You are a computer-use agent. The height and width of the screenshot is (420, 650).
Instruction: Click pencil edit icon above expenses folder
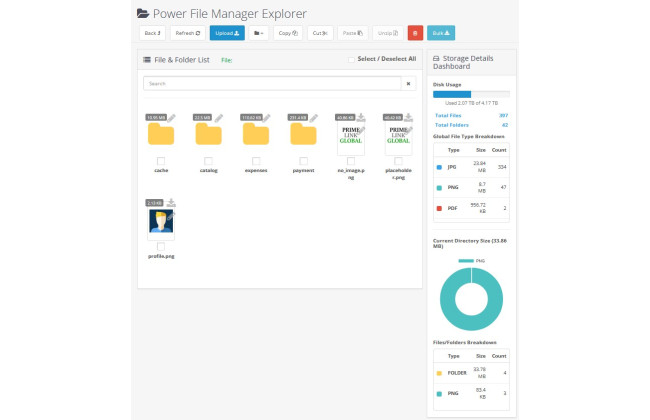267,118
